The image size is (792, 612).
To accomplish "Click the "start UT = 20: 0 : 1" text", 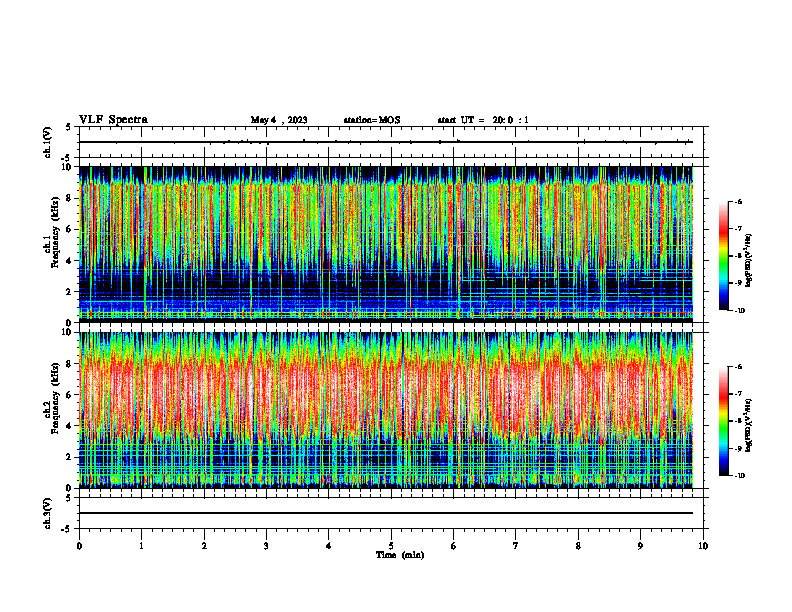I will pyautogui.click(x=483, y=120).
